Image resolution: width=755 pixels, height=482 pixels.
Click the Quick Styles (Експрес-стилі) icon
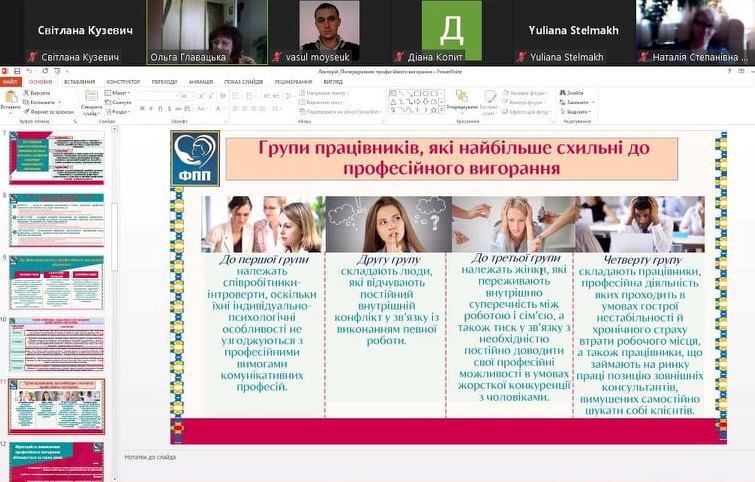click(x=490, y=96)
